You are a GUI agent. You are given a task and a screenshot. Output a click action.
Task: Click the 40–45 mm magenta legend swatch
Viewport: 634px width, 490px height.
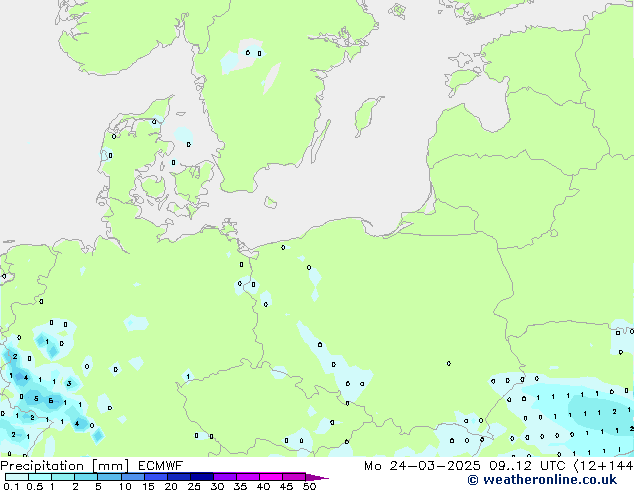coord(271,477)
